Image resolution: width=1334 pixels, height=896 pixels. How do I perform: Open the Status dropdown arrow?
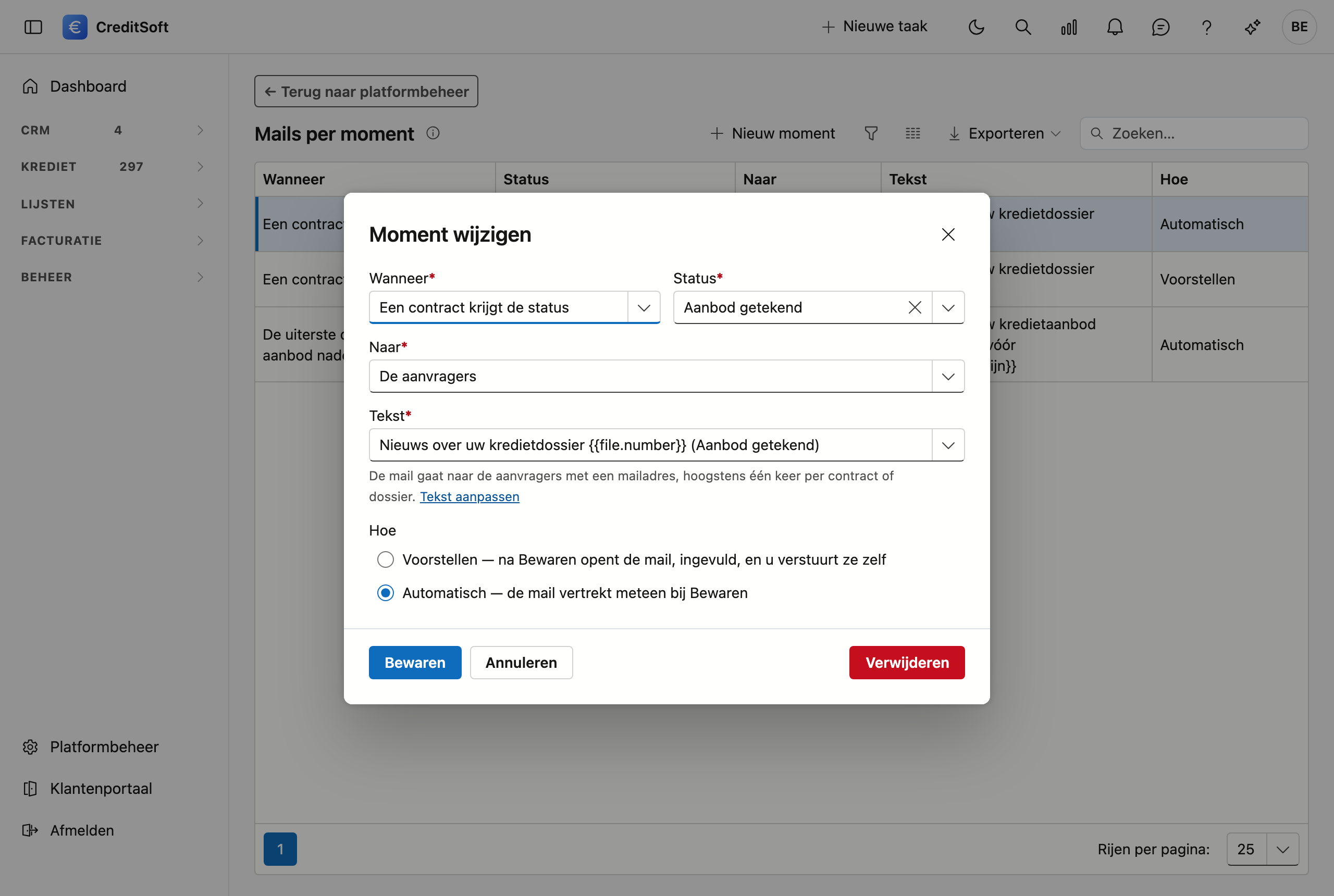coord(948,307)
